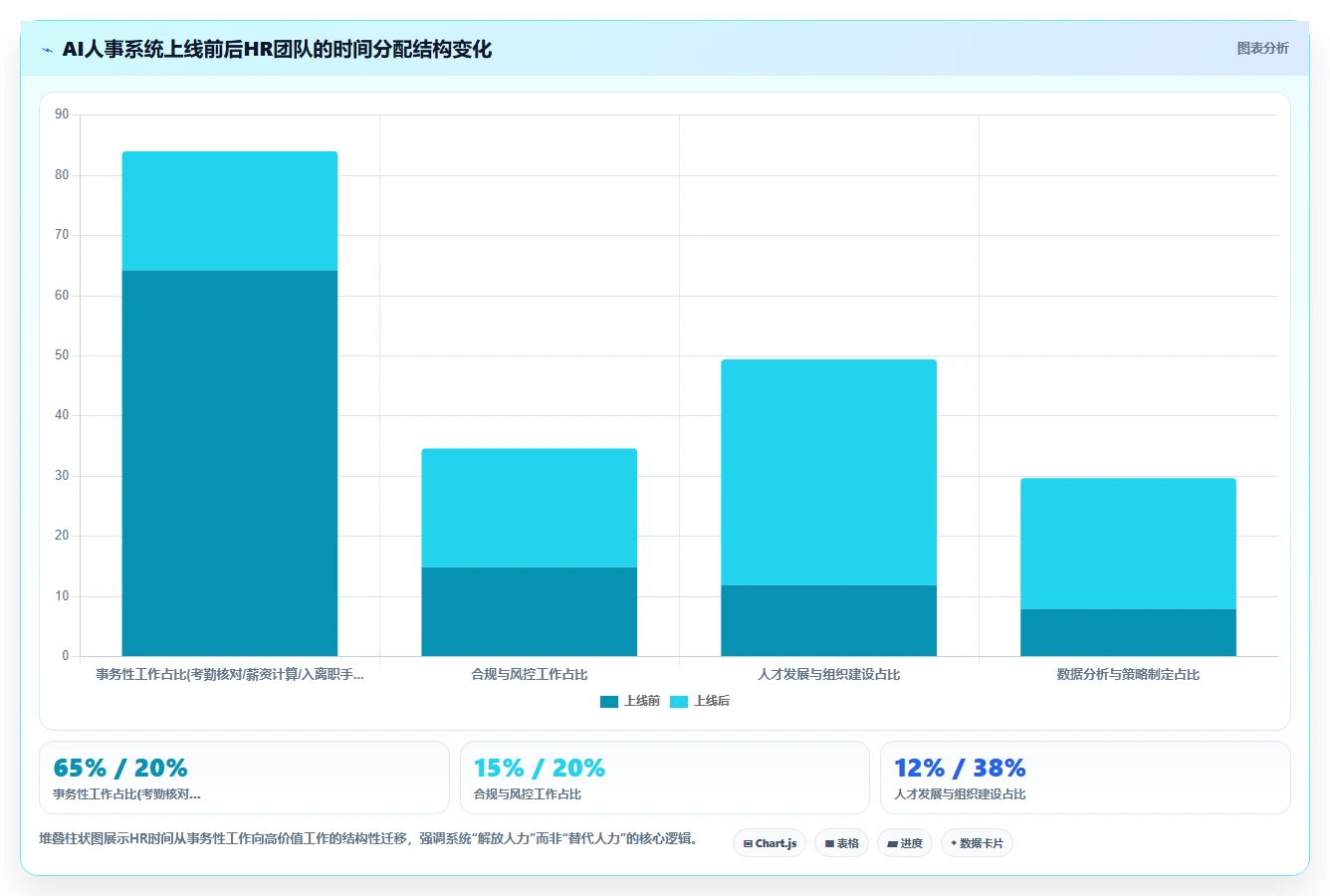Screen dimensions: 1330x896
Task: Click the 上线后 segment of 数据分析与策略制定 bar
Action: pyautogui.click(x=1129, y=544)
